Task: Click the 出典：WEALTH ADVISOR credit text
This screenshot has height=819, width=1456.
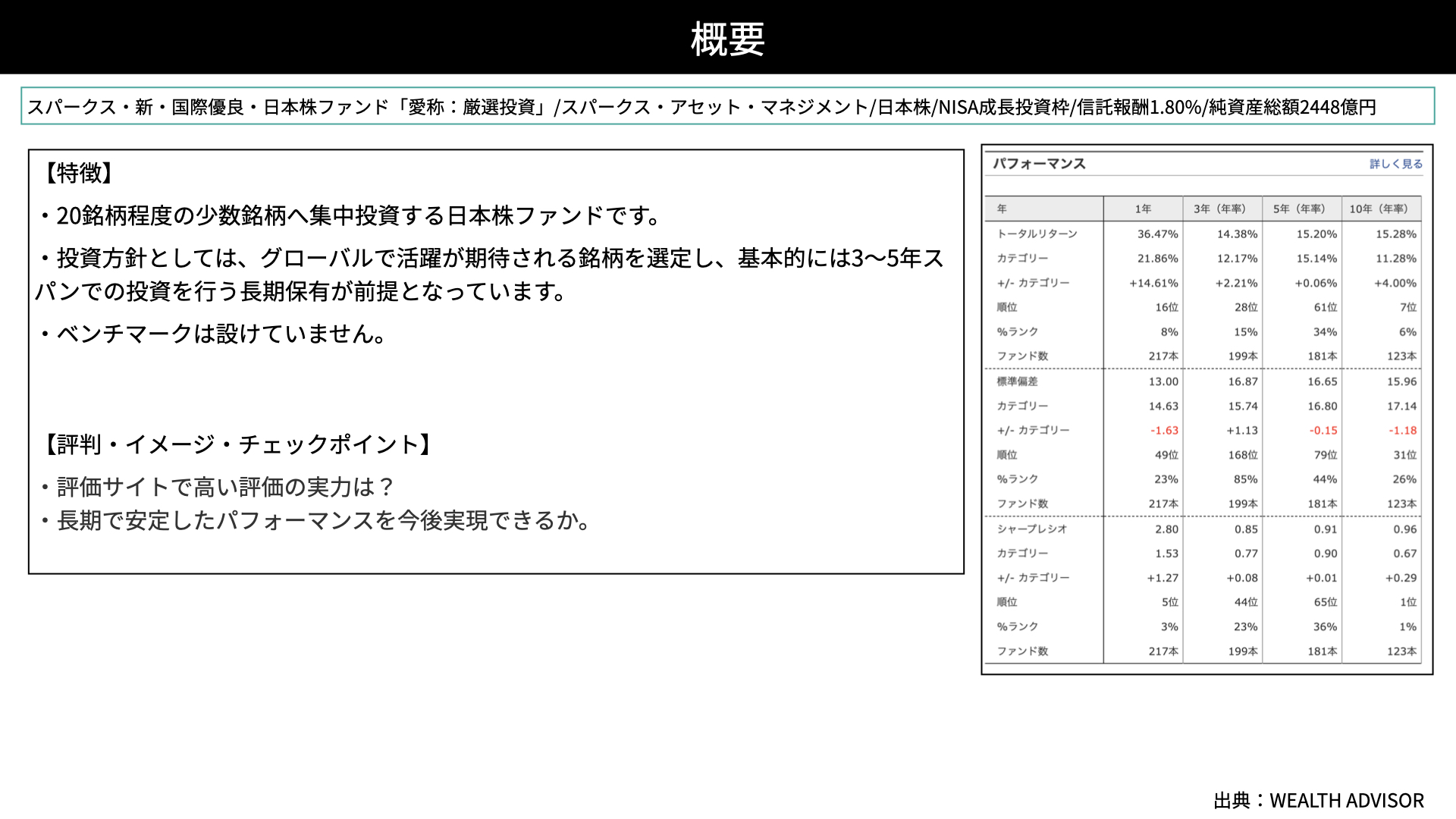Action: click(1319, 801)
